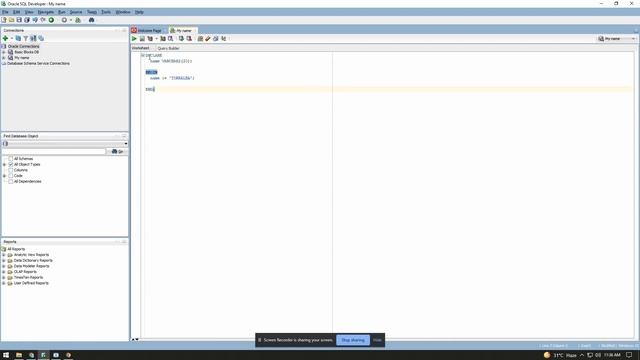The height and width of the screenshot is (360, 640).
Task: Click the Filter funnel icon in Connections
Action: [25, 38]
